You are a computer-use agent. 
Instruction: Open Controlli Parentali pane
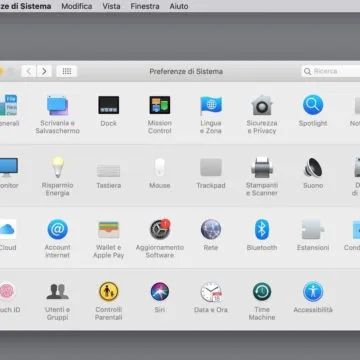click(109, 301)
